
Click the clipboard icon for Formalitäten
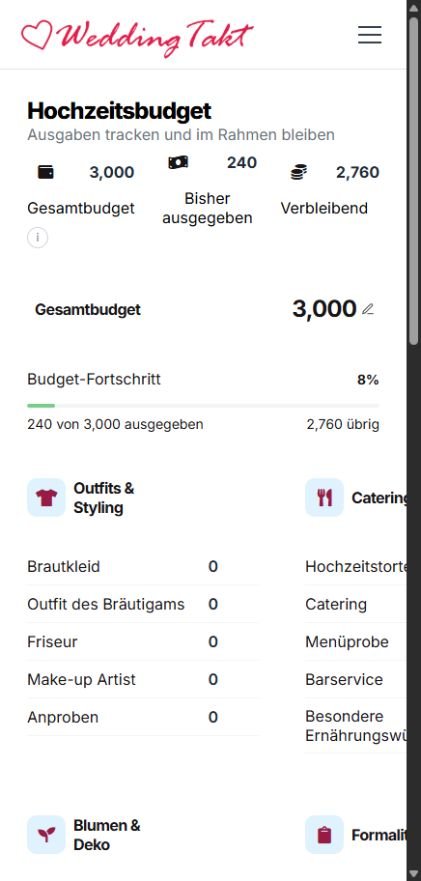click(x=324, y=834)
